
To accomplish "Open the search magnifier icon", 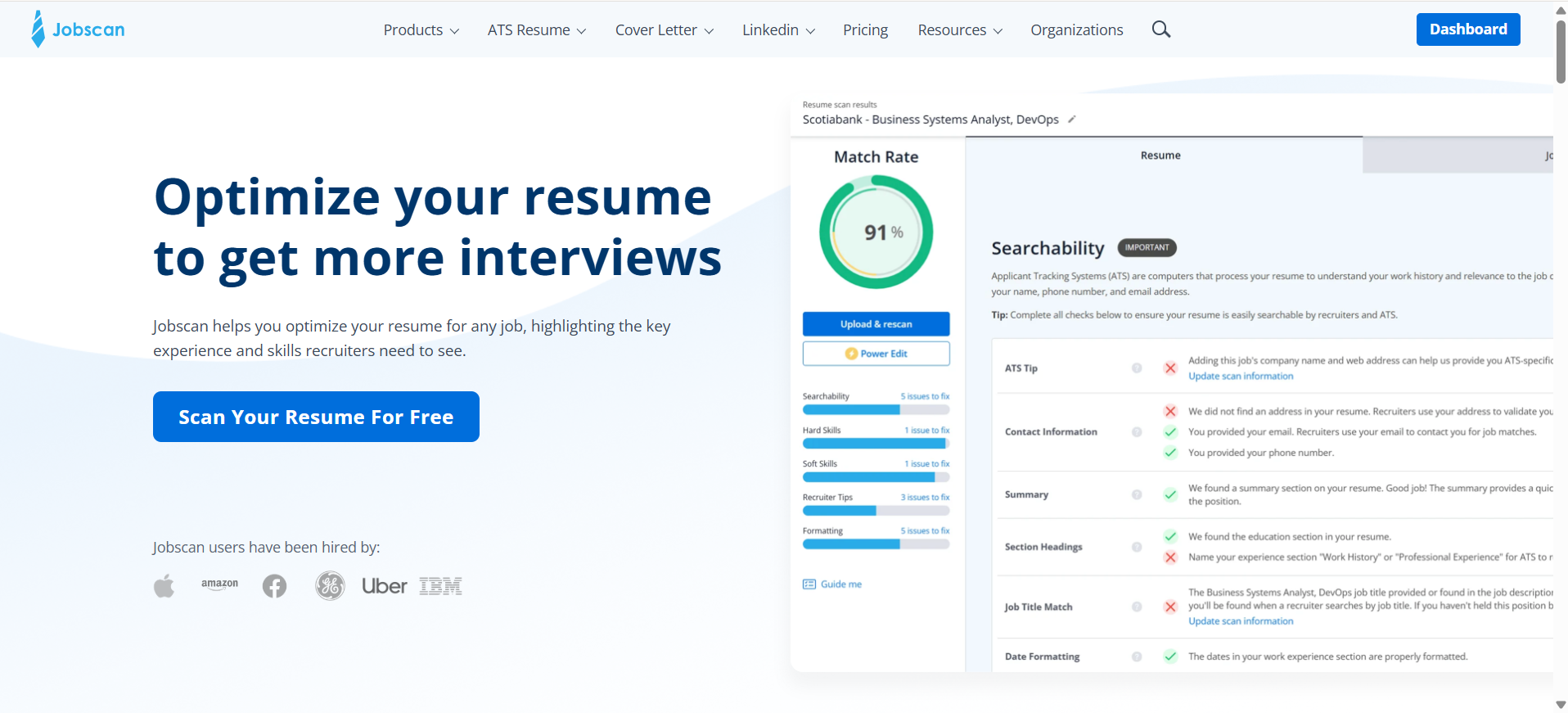I will click(x=1160, y=29).
